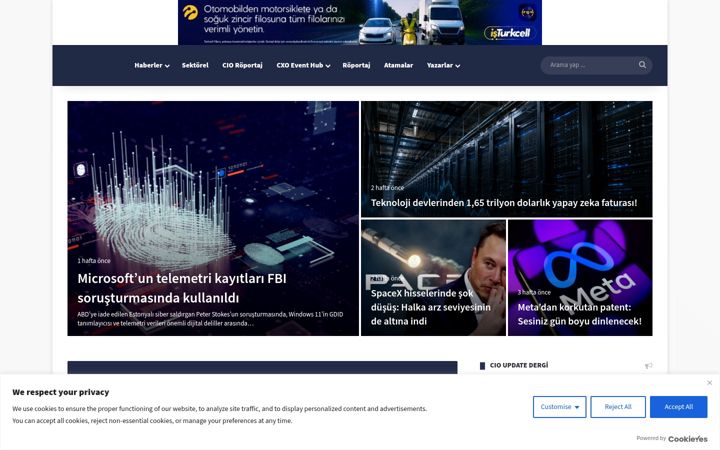720x450 pixels.
Task: Accept all cookies
Action: click(678, 407)
